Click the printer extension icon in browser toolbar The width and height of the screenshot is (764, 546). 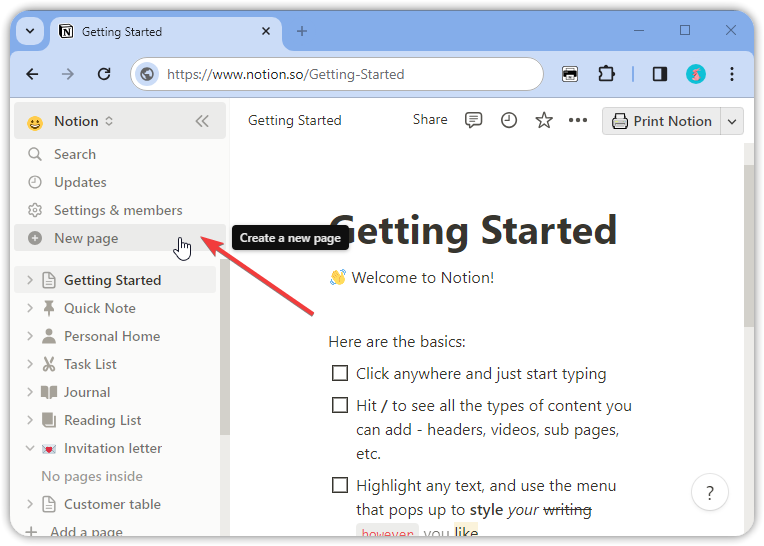[570, 74]
